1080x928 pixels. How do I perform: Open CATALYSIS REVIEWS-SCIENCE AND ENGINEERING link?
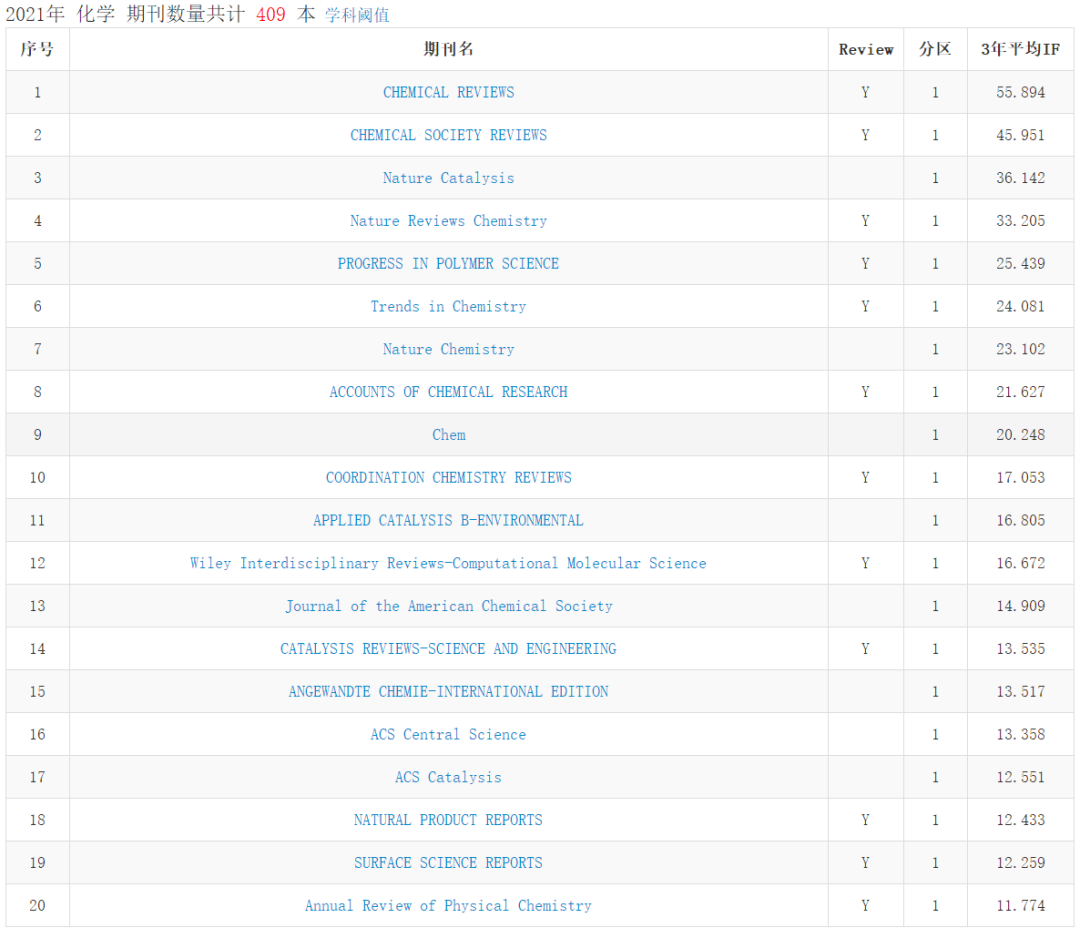(448, 648)
